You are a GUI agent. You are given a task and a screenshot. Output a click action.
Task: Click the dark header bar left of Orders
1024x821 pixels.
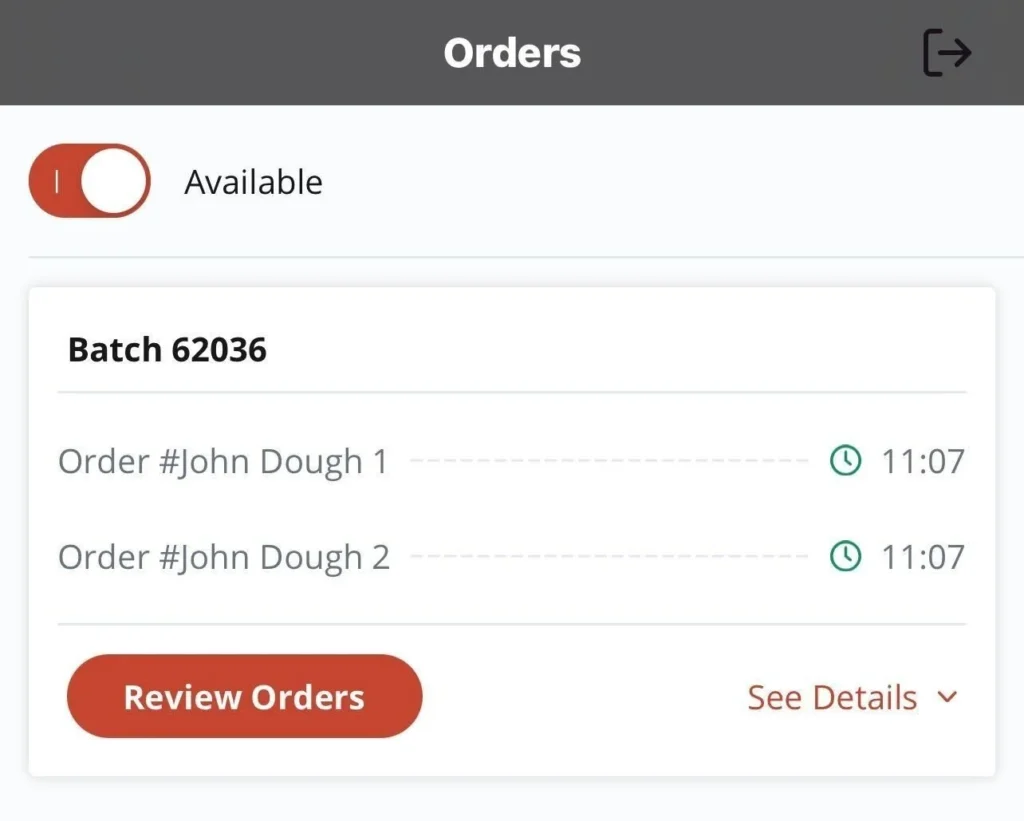tap(200, 53)
